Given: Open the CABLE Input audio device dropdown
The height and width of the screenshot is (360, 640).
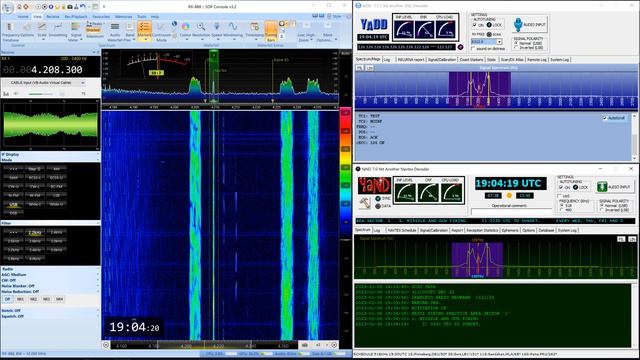Looking at the screenshot, I should (x=83, y=83).
